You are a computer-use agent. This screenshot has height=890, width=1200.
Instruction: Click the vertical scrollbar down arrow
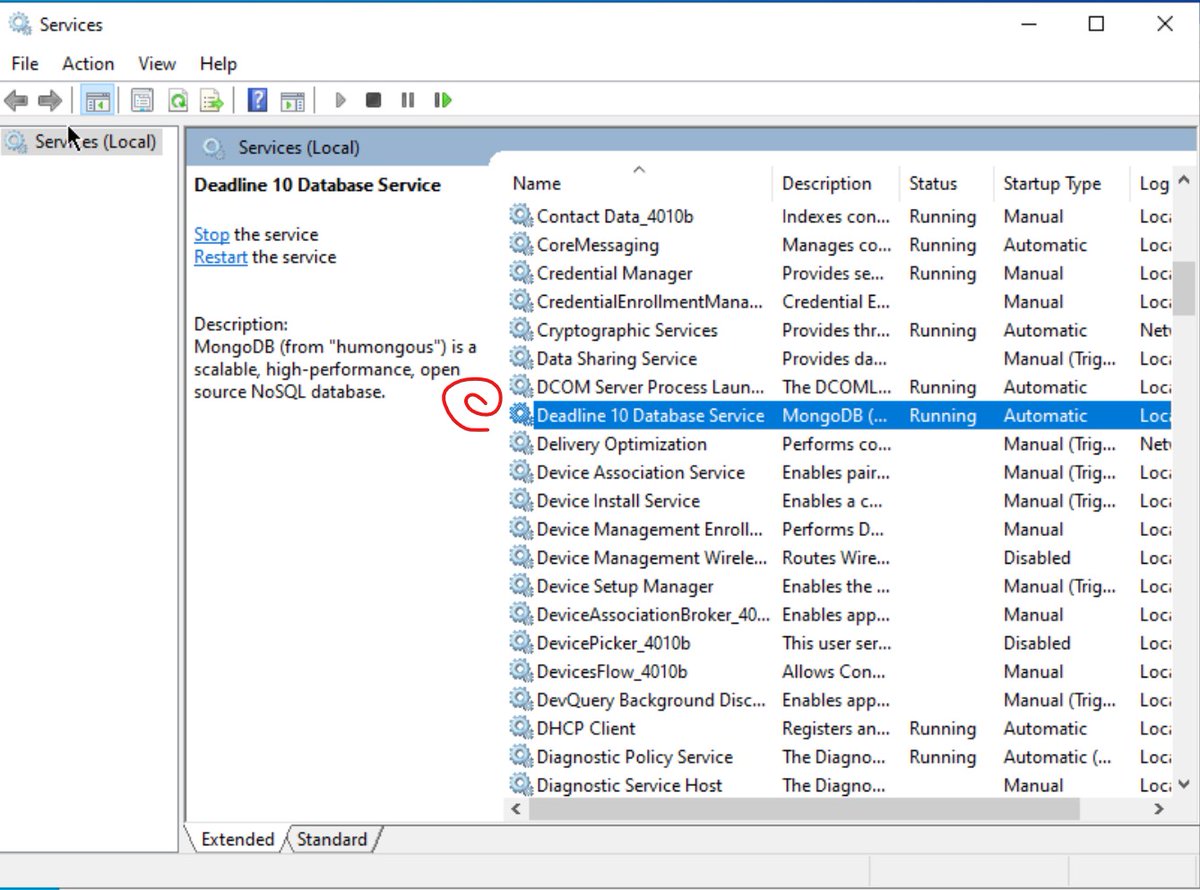pyautogui.click(x=1184, y=785)
